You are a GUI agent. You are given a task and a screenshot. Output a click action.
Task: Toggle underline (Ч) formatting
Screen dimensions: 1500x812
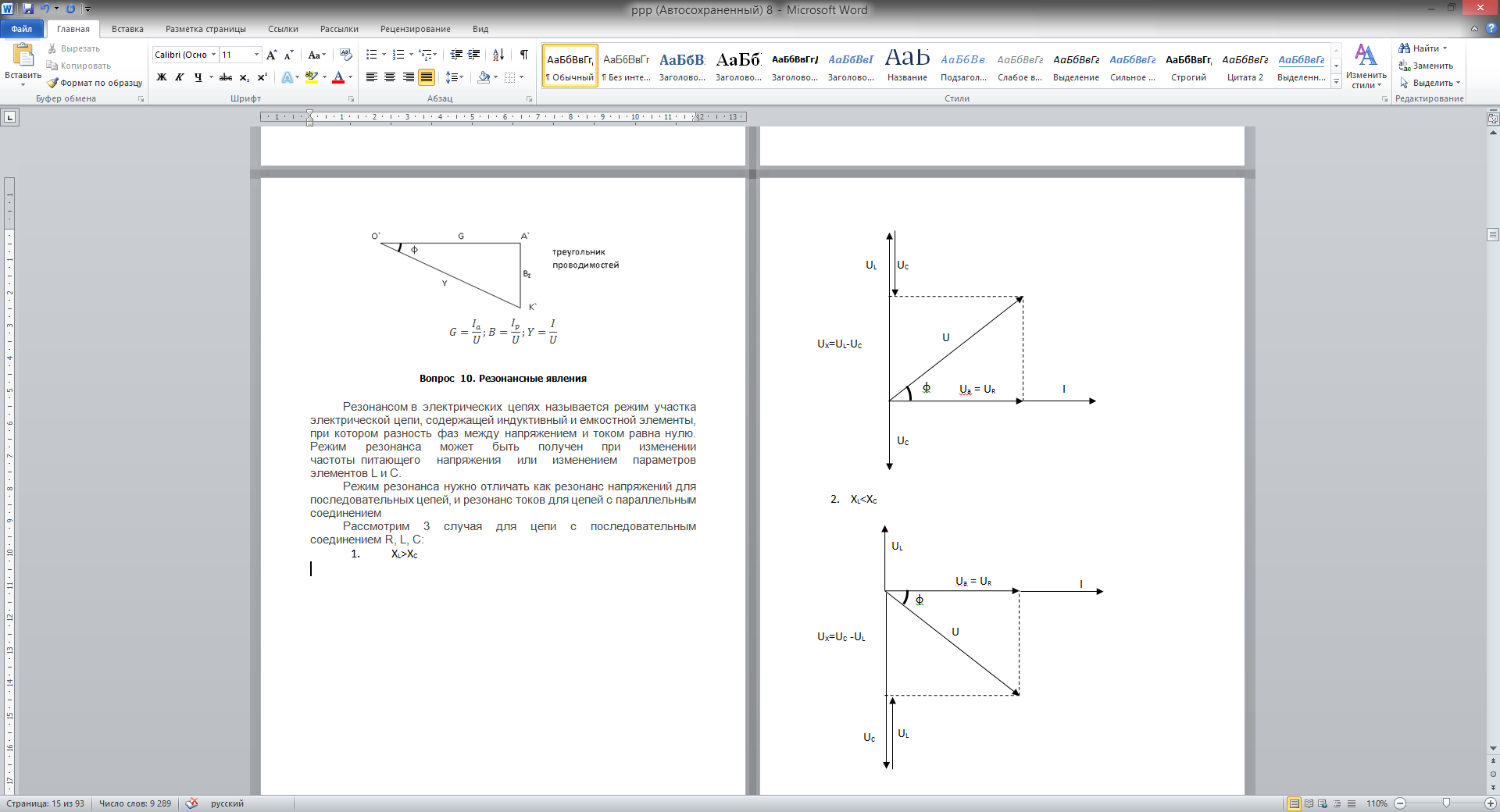click(x=198, y=77)
